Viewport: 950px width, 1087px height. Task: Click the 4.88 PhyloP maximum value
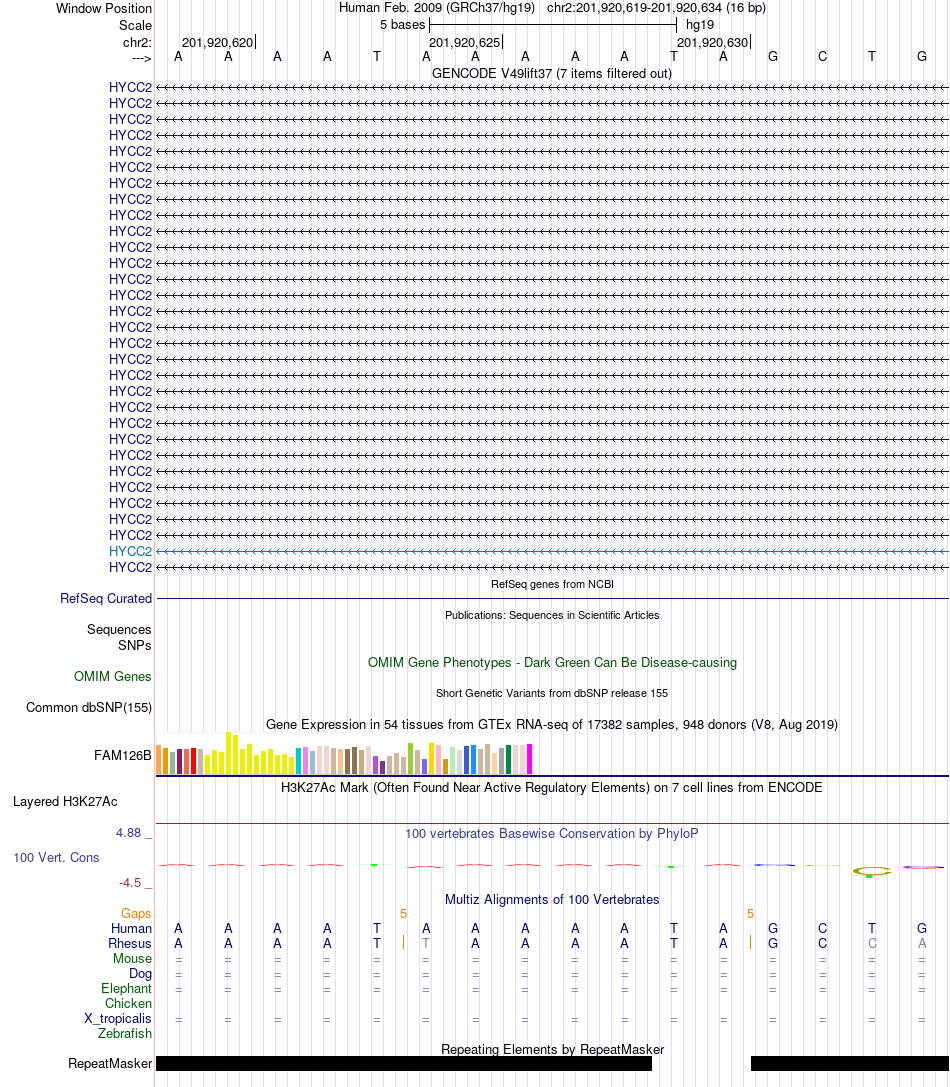pyautogui.click(x=129, y=833)
